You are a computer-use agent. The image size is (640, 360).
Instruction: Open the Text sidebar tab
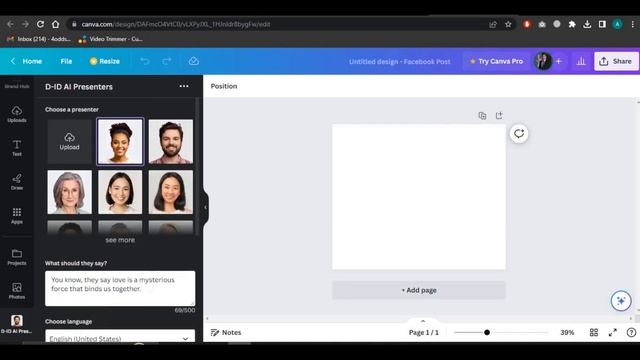tap(17, 148)
